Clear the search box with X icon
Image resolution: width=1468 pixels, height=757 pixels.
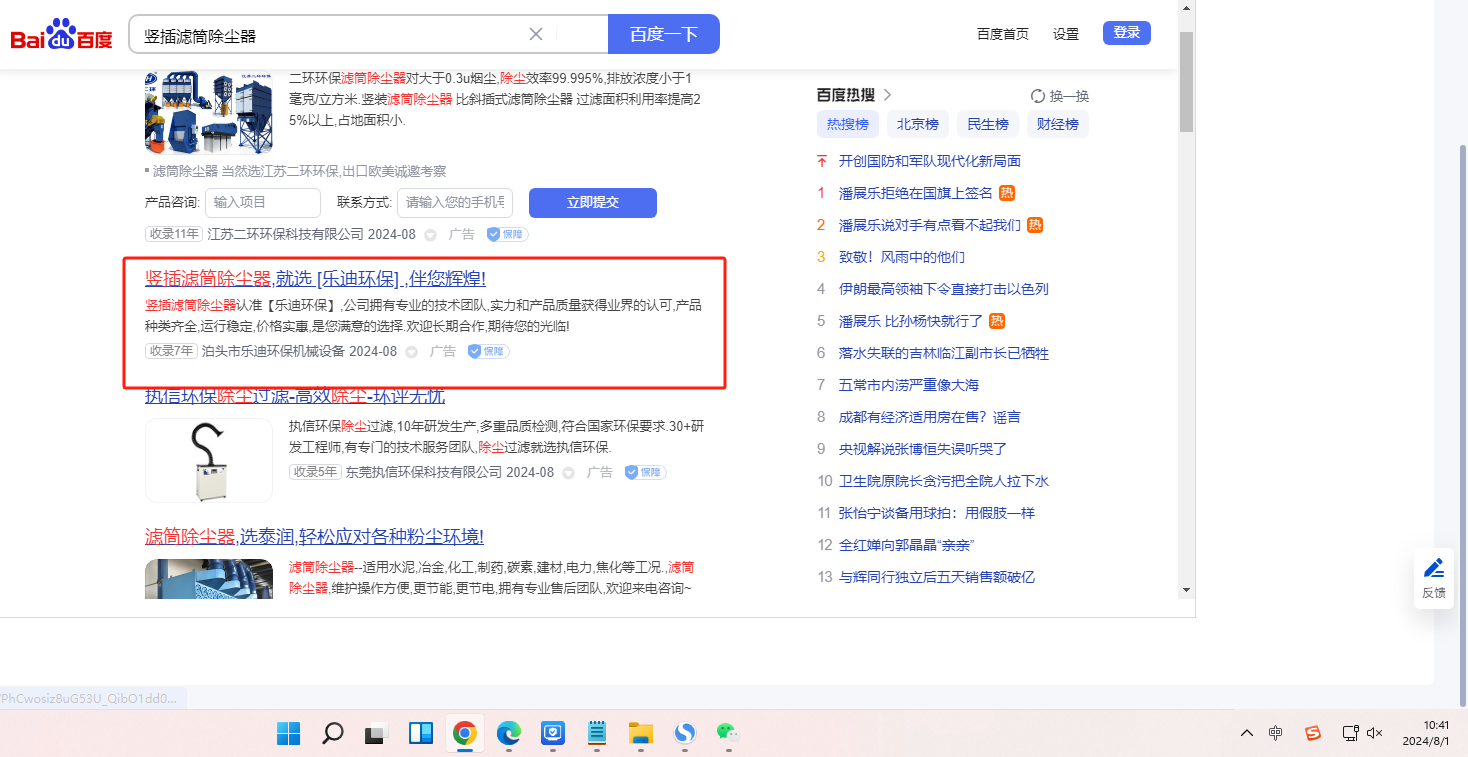pyautogui.click(x=536, y=34)
